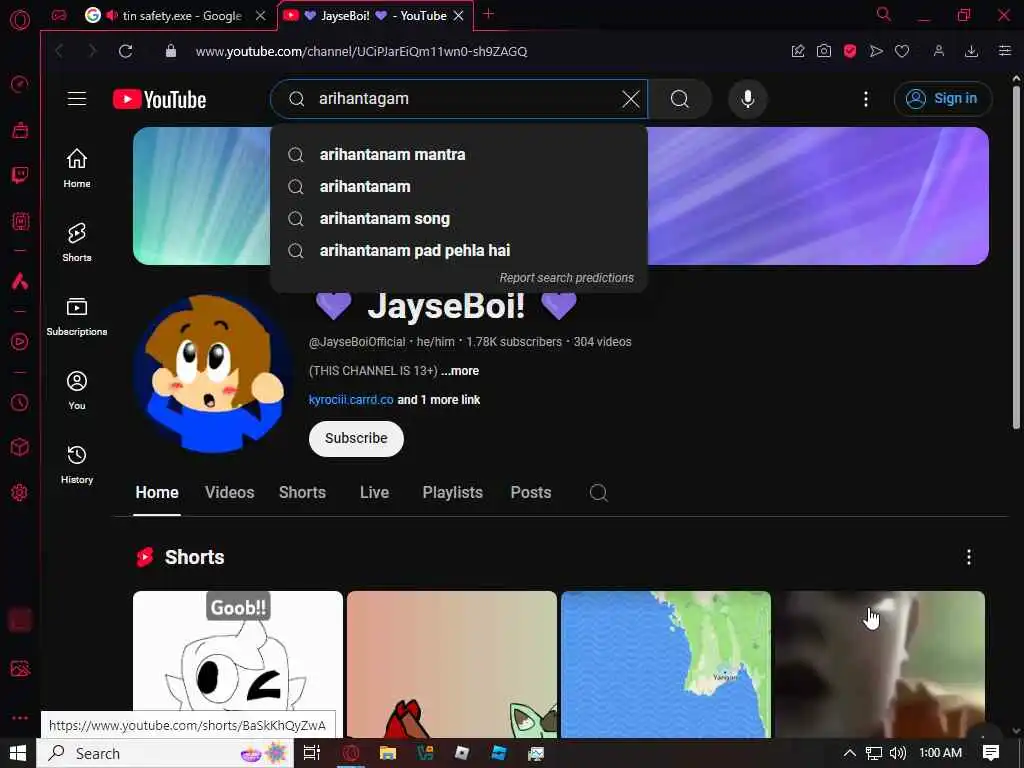This screenshot has width=1024, height=768.
Task: Open Shorts in the sidebar
Action: (77, 242)
